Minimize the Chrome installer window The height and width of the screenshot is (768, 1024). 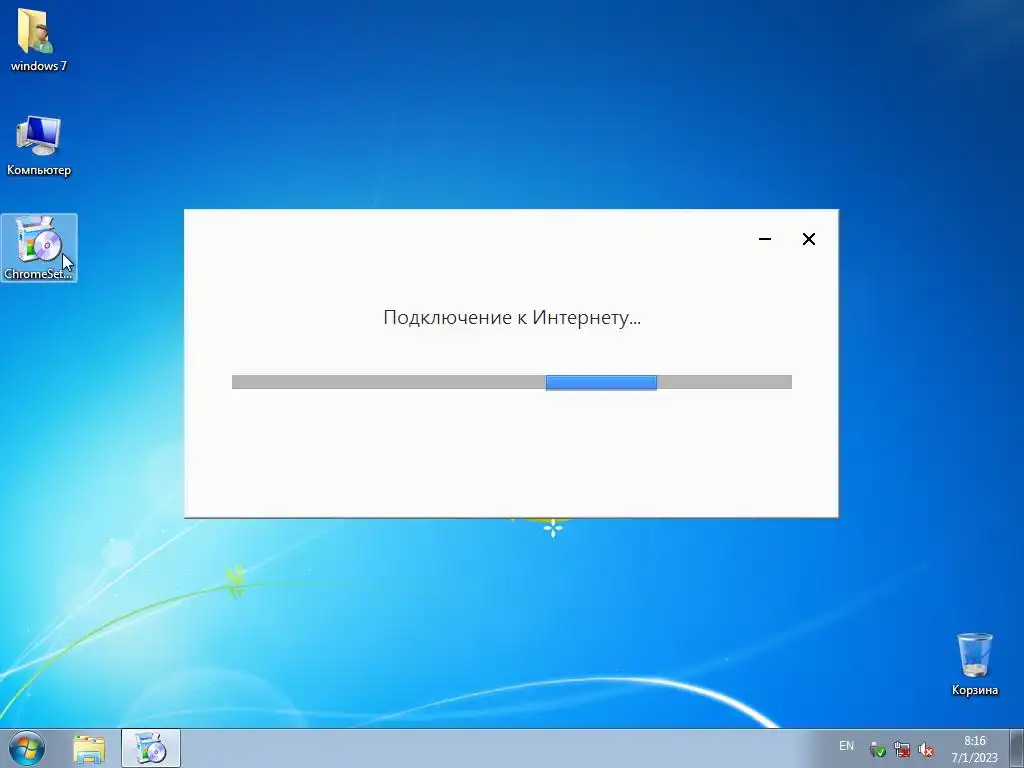[765, 239]
